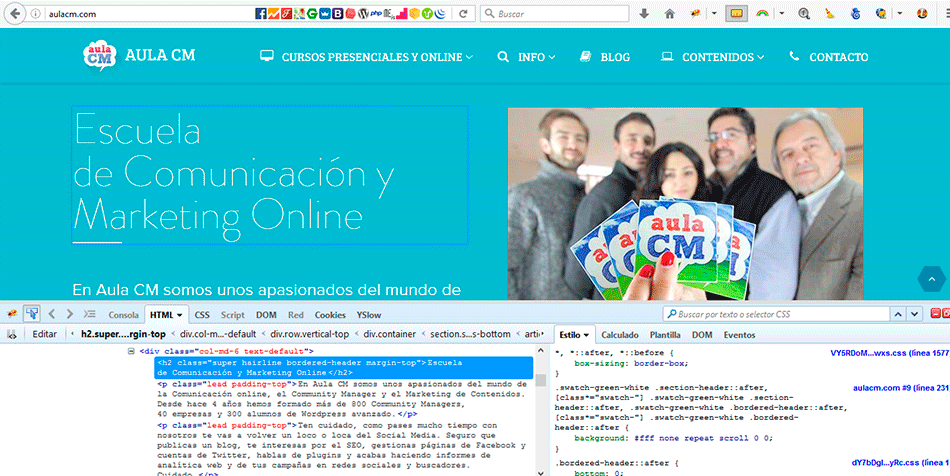Open Cursos Presenciales y Online menu
Viewport: 950px width, 476px height.
[x=366, y=56]
